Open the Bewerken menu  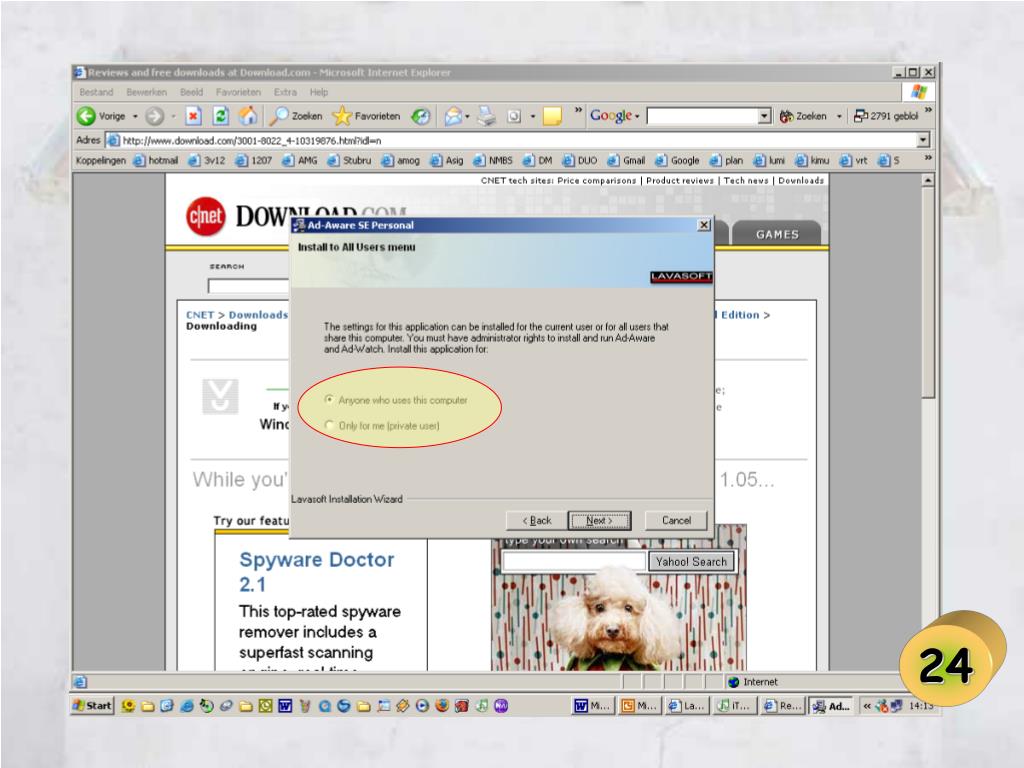coord(146,92)
